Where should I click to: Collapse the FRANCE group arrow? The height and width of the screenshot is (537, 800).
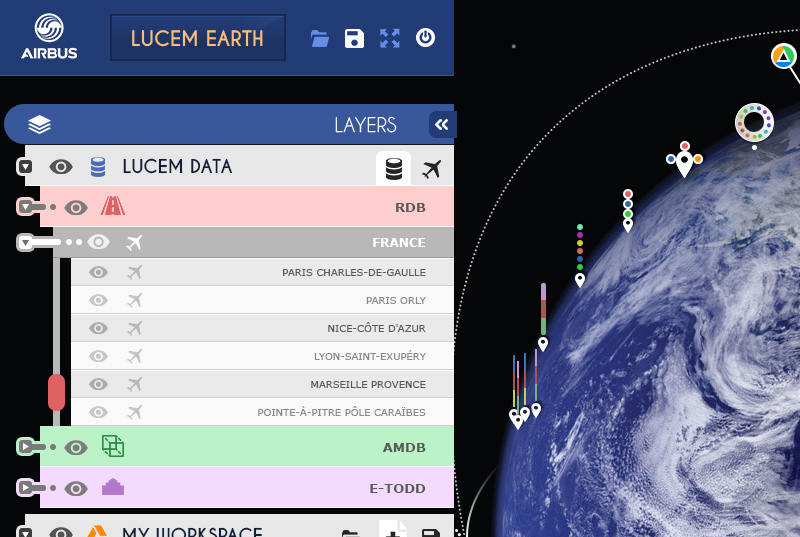pos(25,242)
